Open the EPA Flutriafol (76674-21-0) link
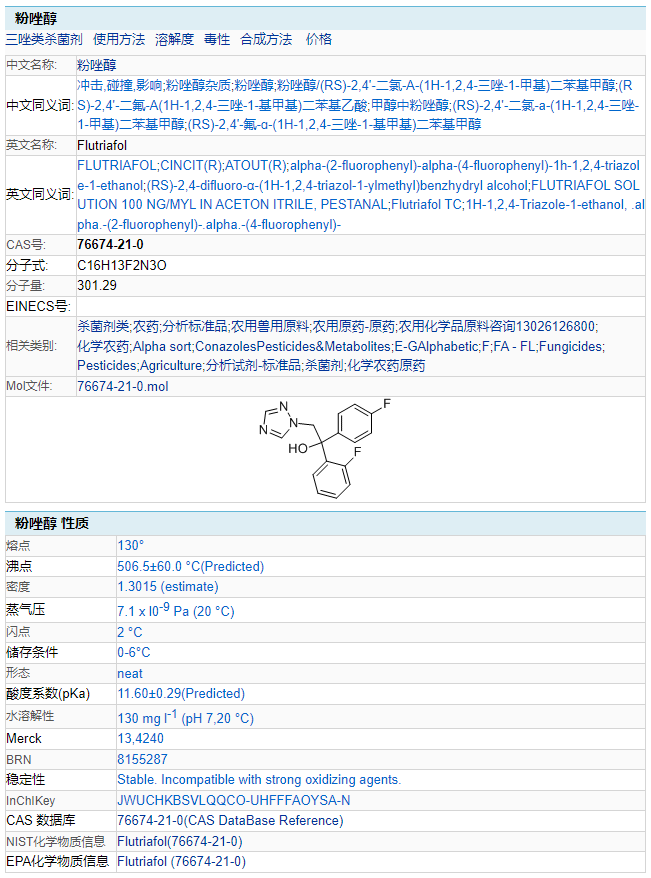 pos(181,862)
